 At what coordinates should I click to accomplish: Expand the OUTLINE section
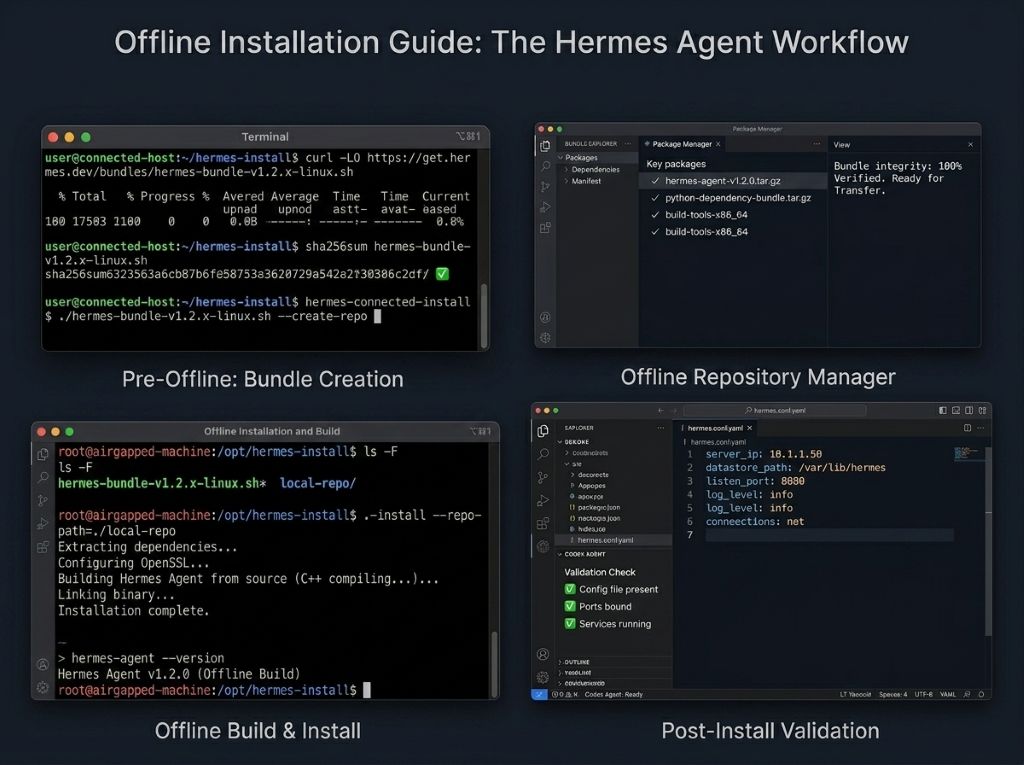[x=560, y=662]
